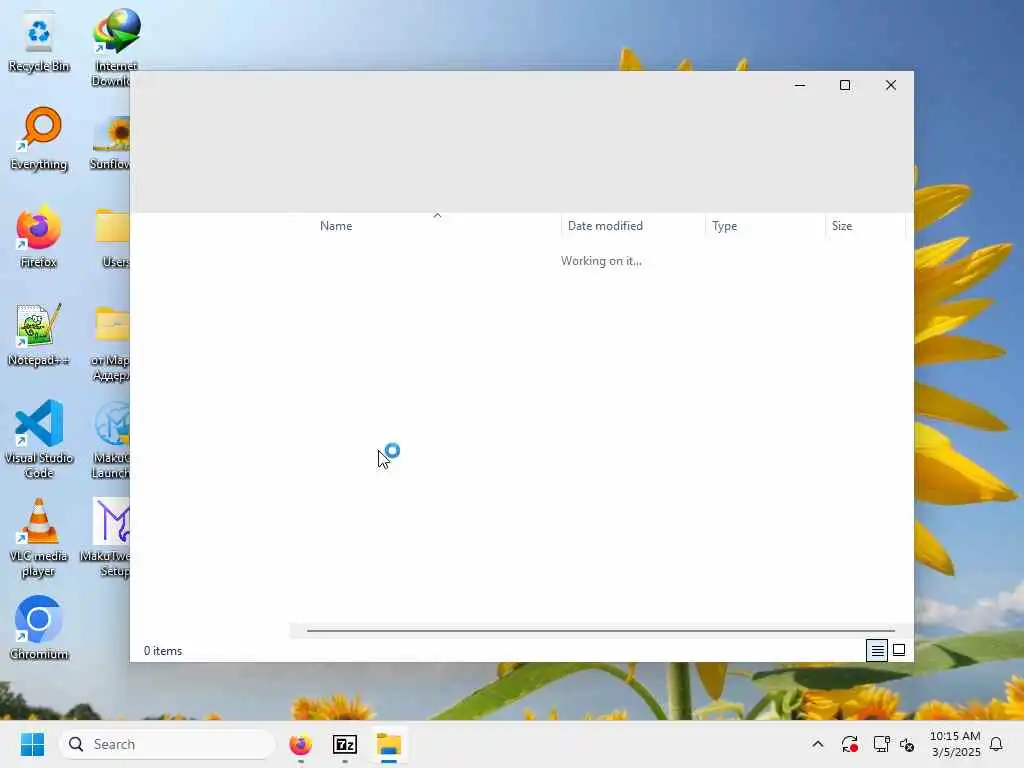
Task: Launch Chromium from the desktop
Action: tap(39, 627)
